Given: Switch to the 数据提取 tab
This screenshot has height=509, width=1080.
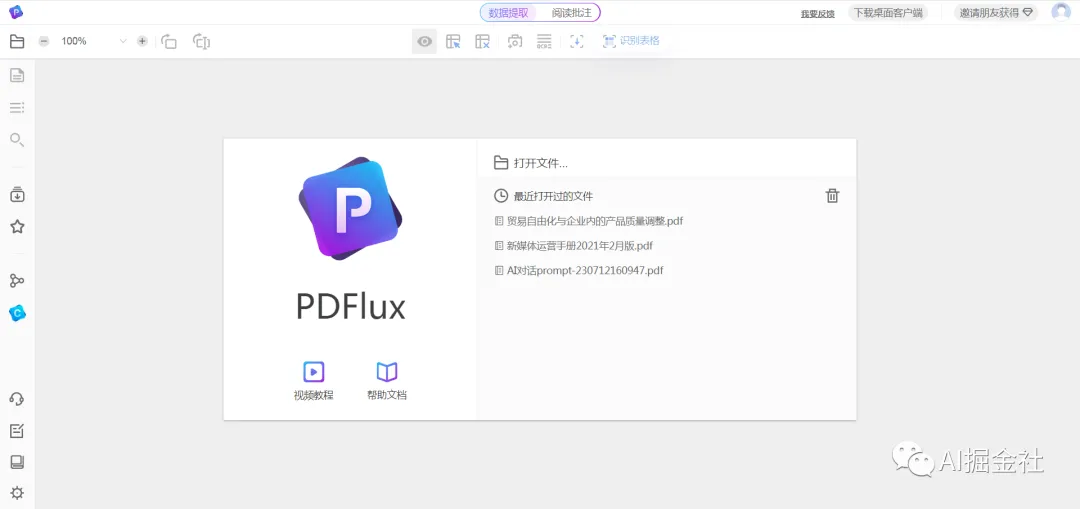Looking at the screenshot, I should pos(508,12).
